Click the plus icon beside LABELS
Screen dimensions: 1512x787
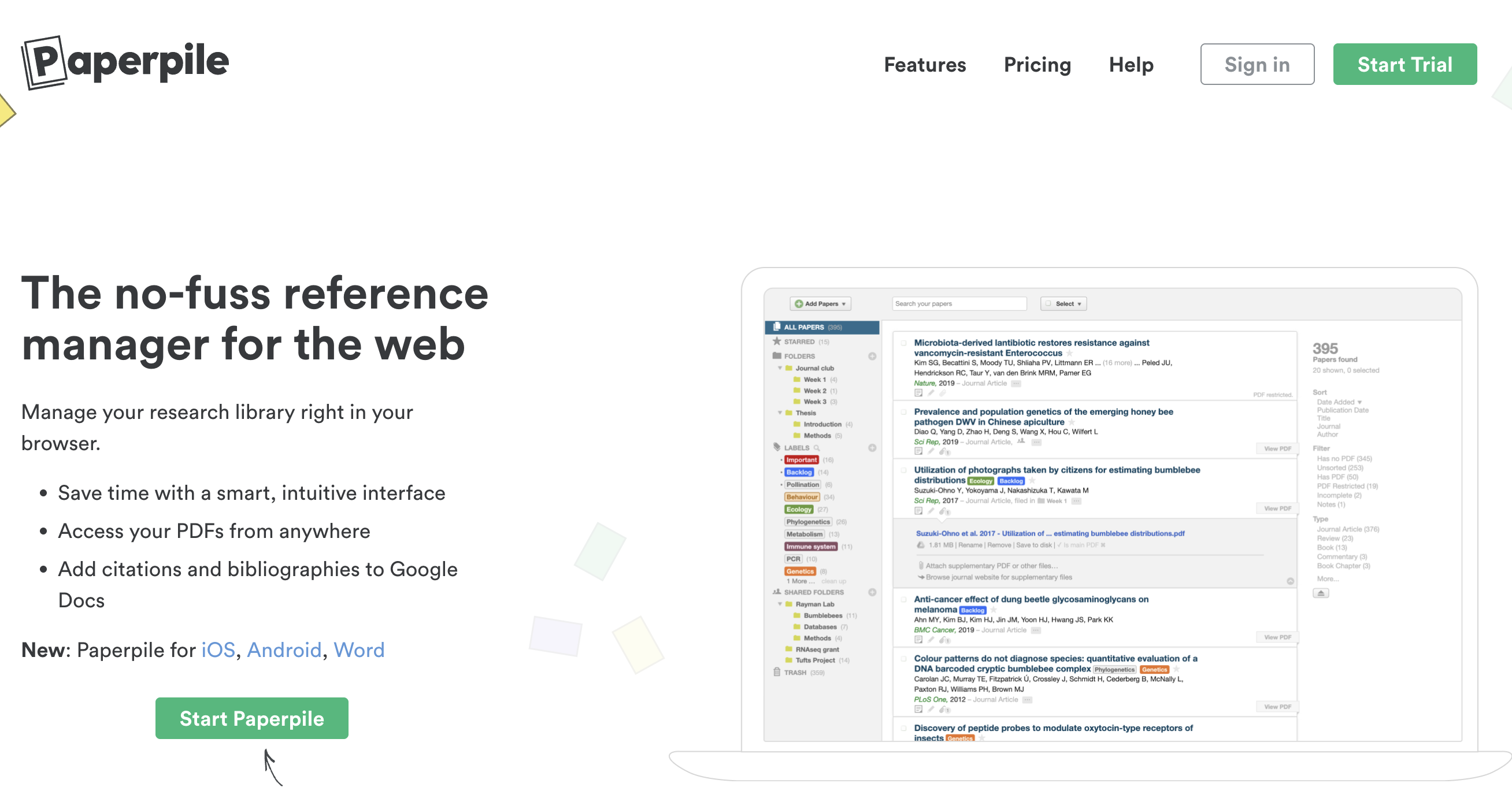point(872,448)
